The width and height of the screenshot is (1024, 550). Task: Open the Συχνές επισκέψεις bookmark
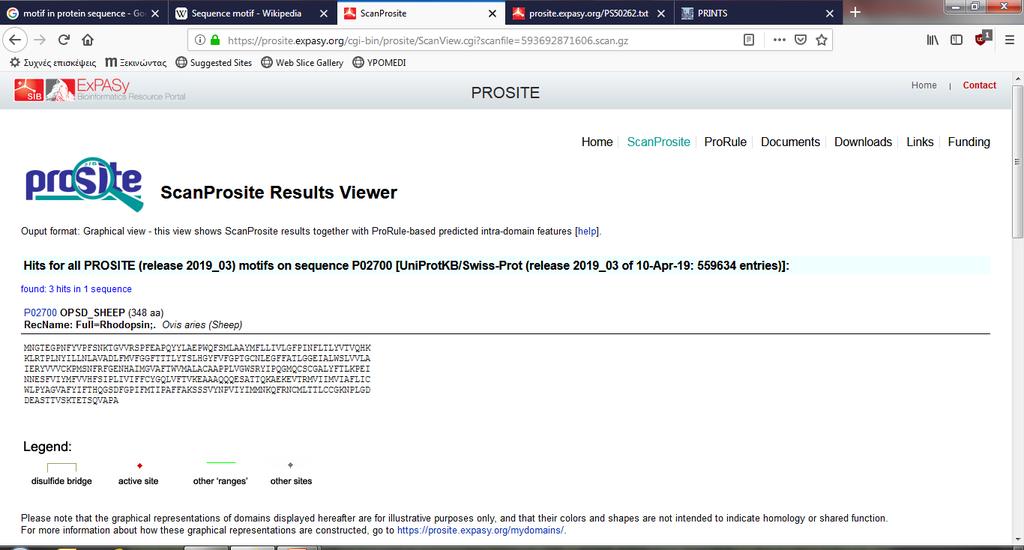pyautogui.click(x=52, y=63)
